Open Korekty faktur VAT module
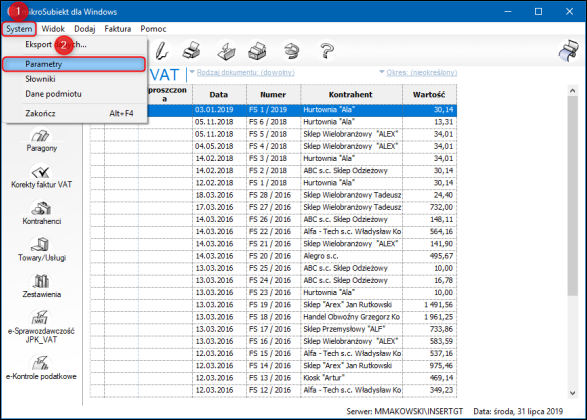The height and width of the screenshot is (420, 587). [x=41, y=176]
